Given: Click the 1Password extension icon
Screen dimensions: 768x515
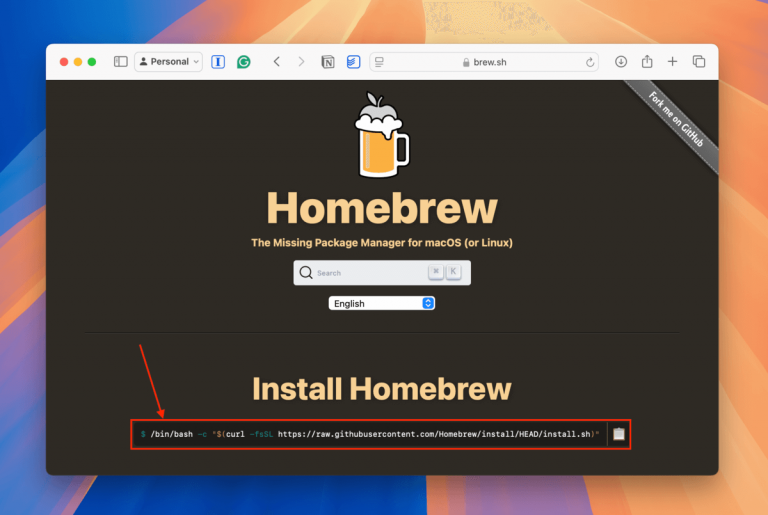Looking at the screenshot, I should coord(218,62).
